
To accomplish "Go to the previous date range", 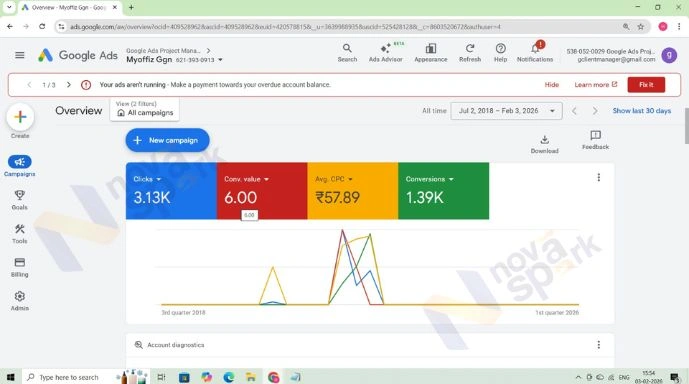I will (x=574, y=111).
